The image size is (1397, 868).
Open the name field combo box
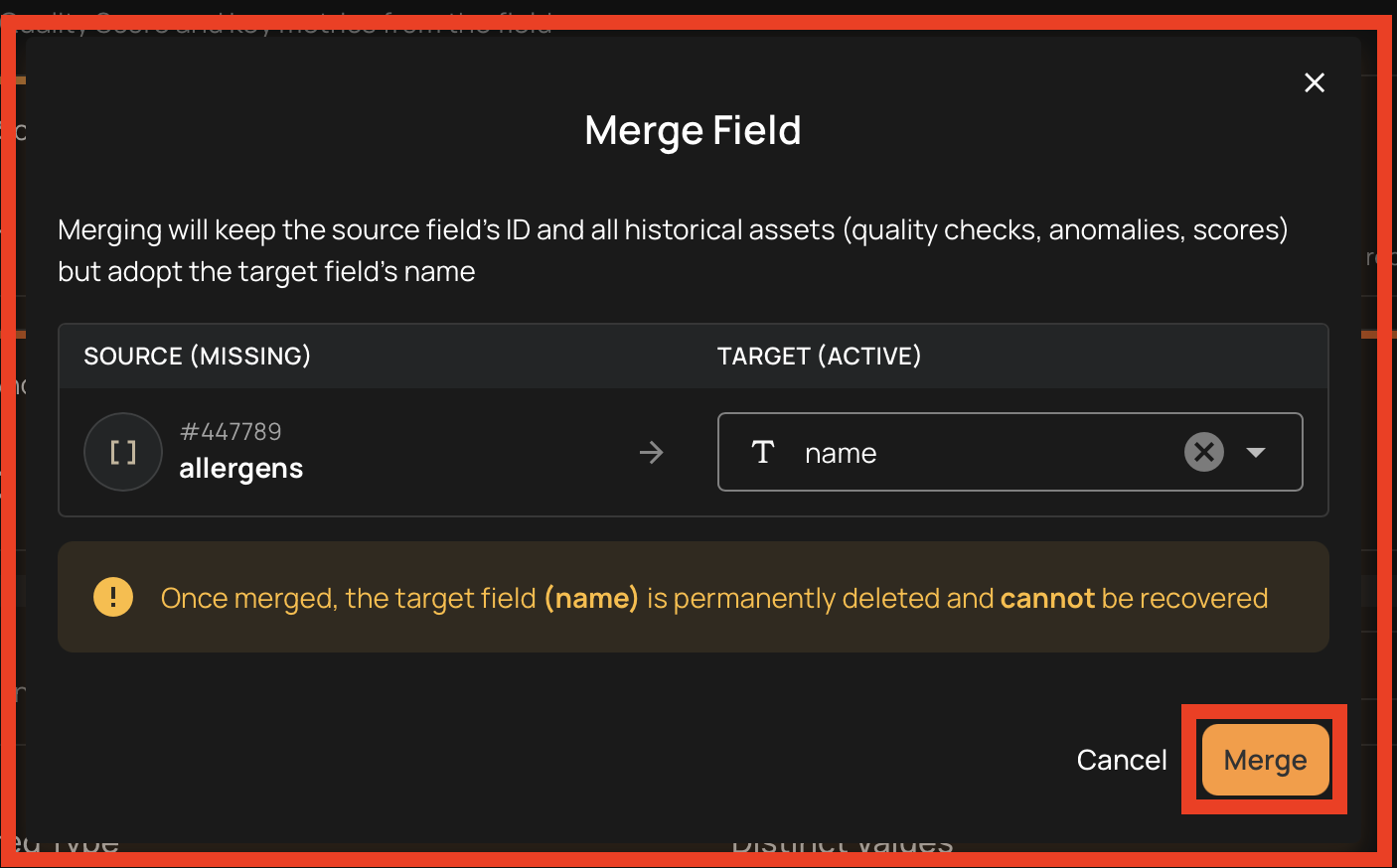click(1009, 452)
